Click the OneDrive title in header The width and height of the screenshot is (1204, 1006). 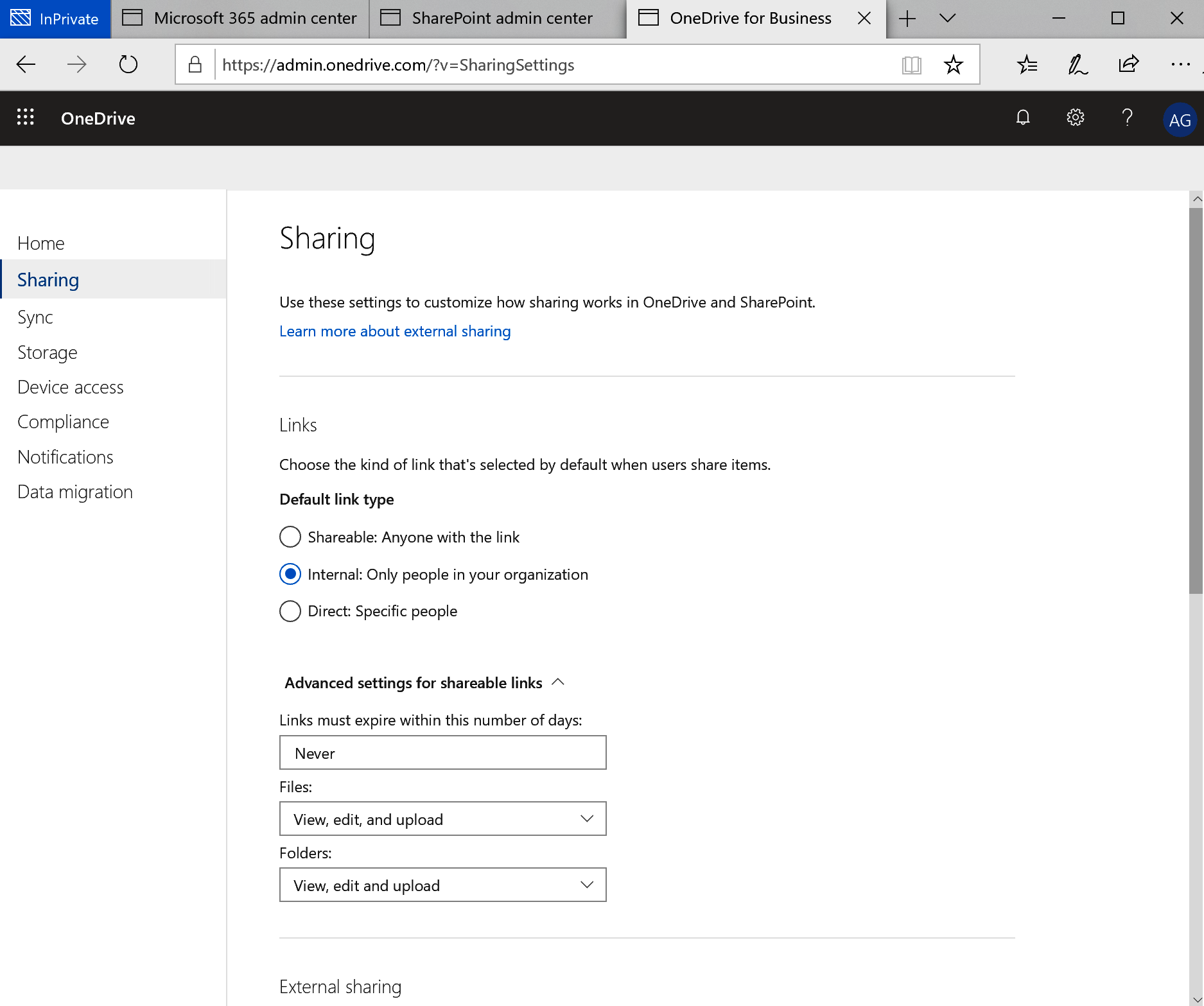coord(98,118)
